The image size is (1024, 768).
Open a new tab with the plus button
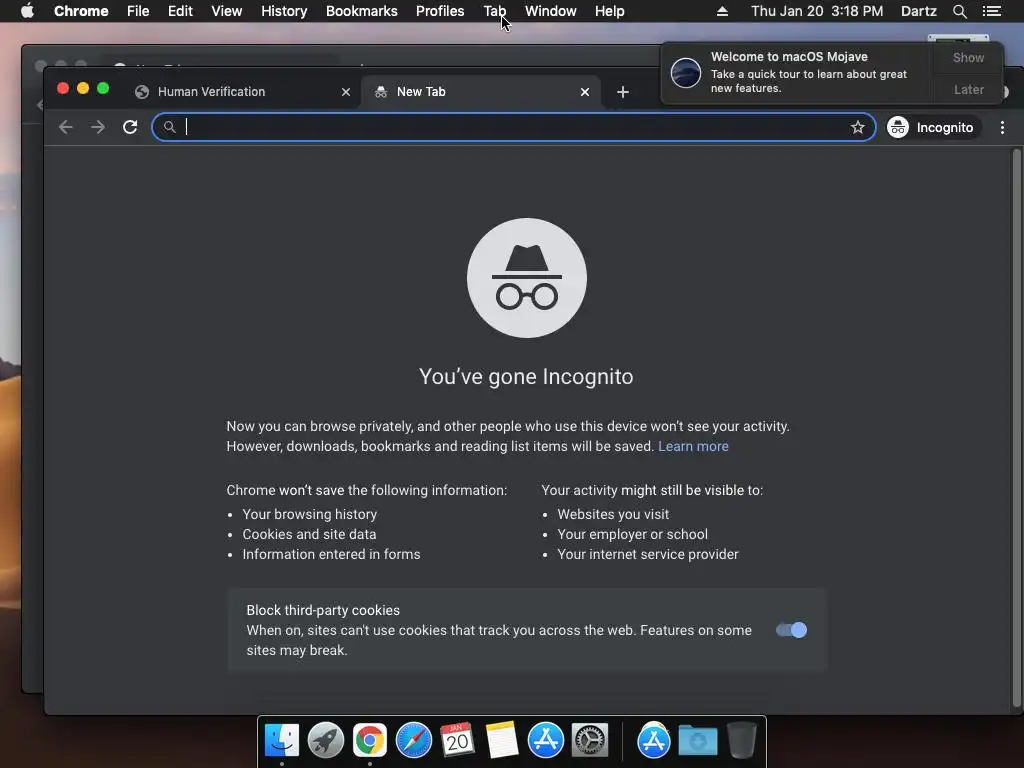click(622, 92)
